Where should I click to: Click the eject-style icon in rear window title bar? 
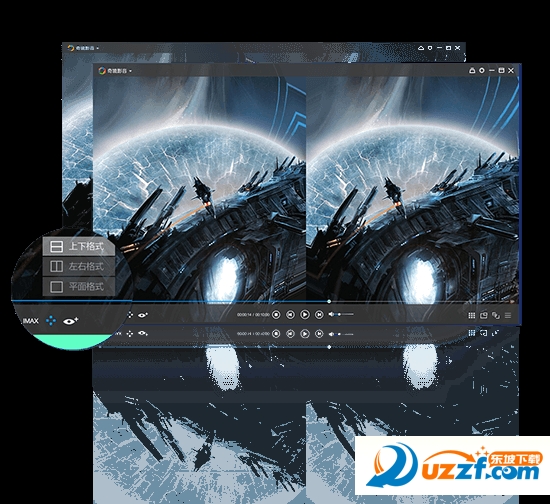[421, 48]
